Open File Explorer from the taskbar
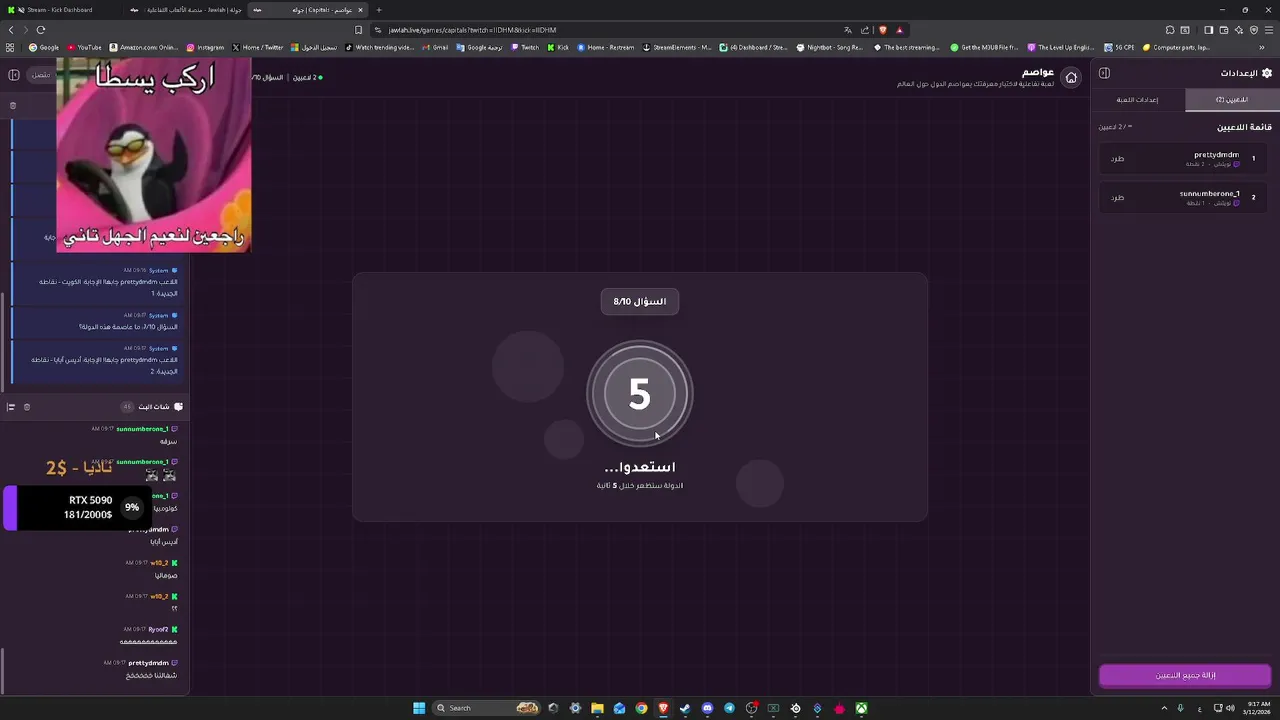Viewport: 1280px width, 720px height. (597, 708)
